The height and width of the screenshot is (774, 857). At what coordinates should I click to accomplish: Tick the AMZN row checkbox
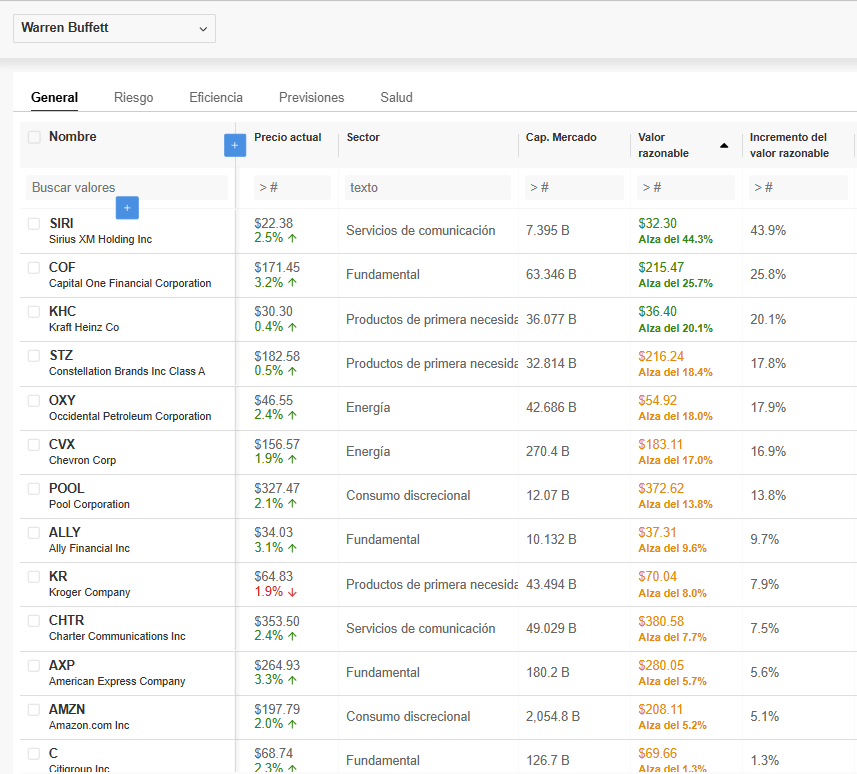click(34, 710)
